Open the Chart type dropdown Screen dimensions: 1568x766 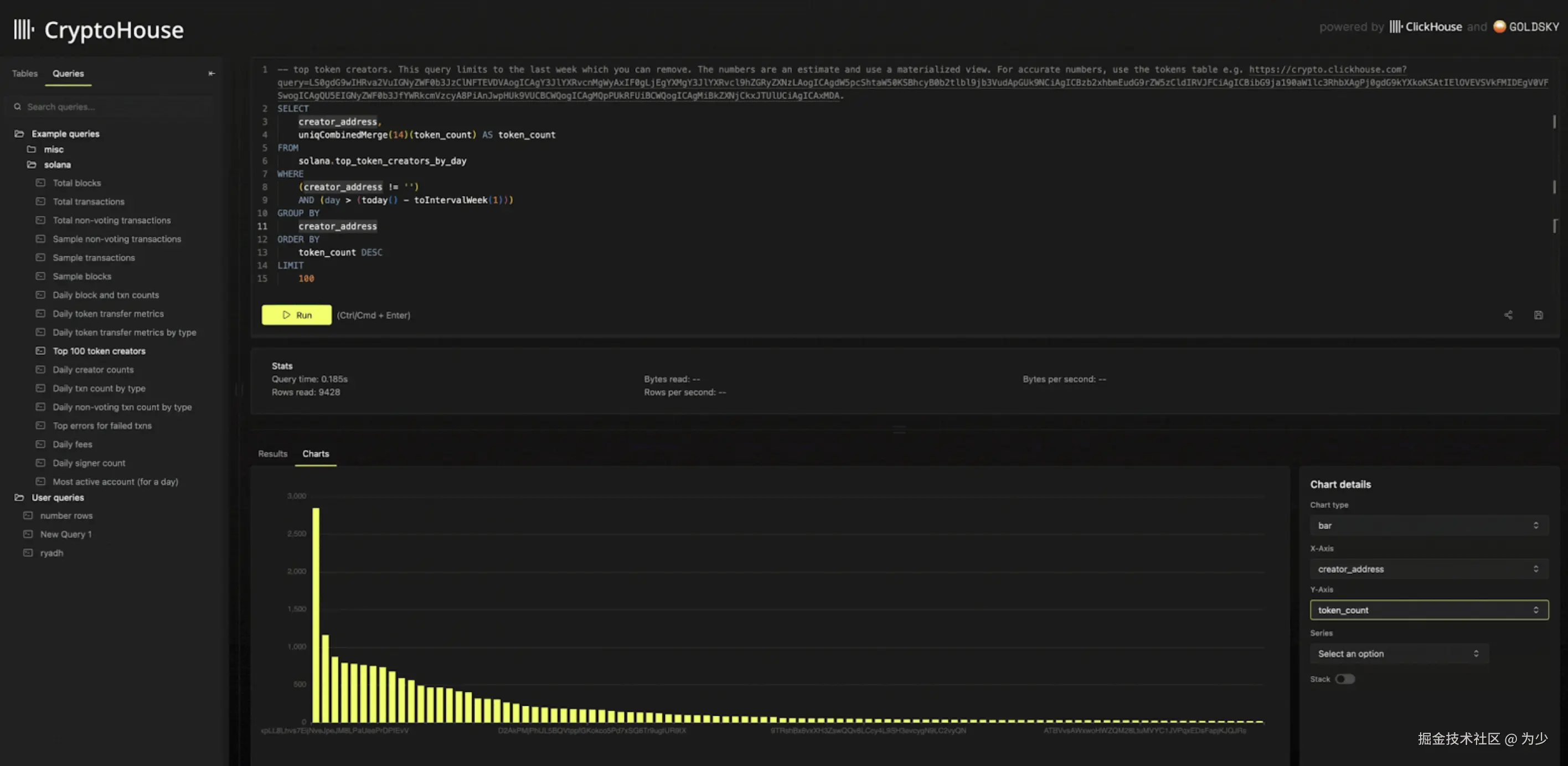click(x=1428, y=525)
